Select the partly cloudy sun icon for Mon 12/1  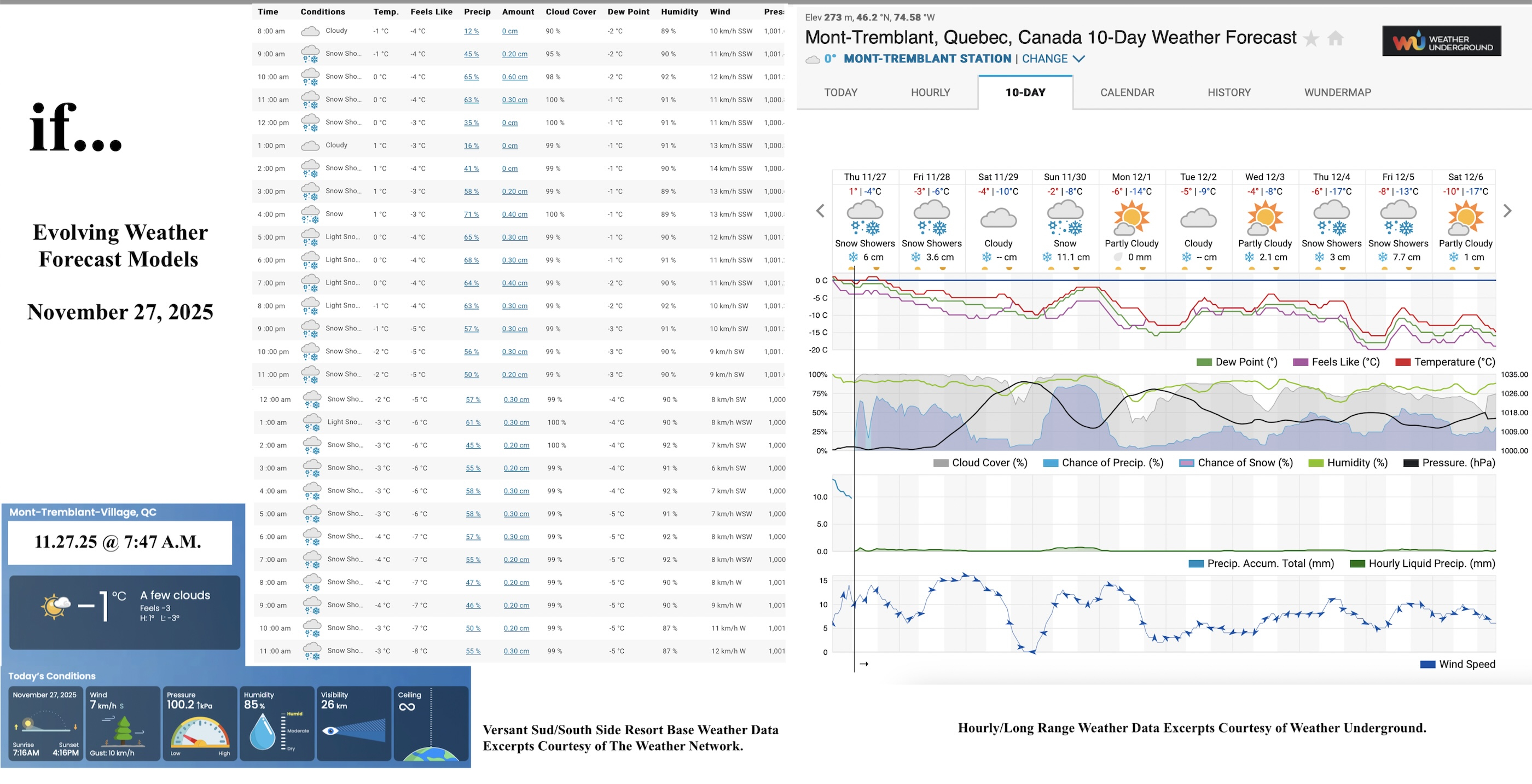(x=1131, y=217)
